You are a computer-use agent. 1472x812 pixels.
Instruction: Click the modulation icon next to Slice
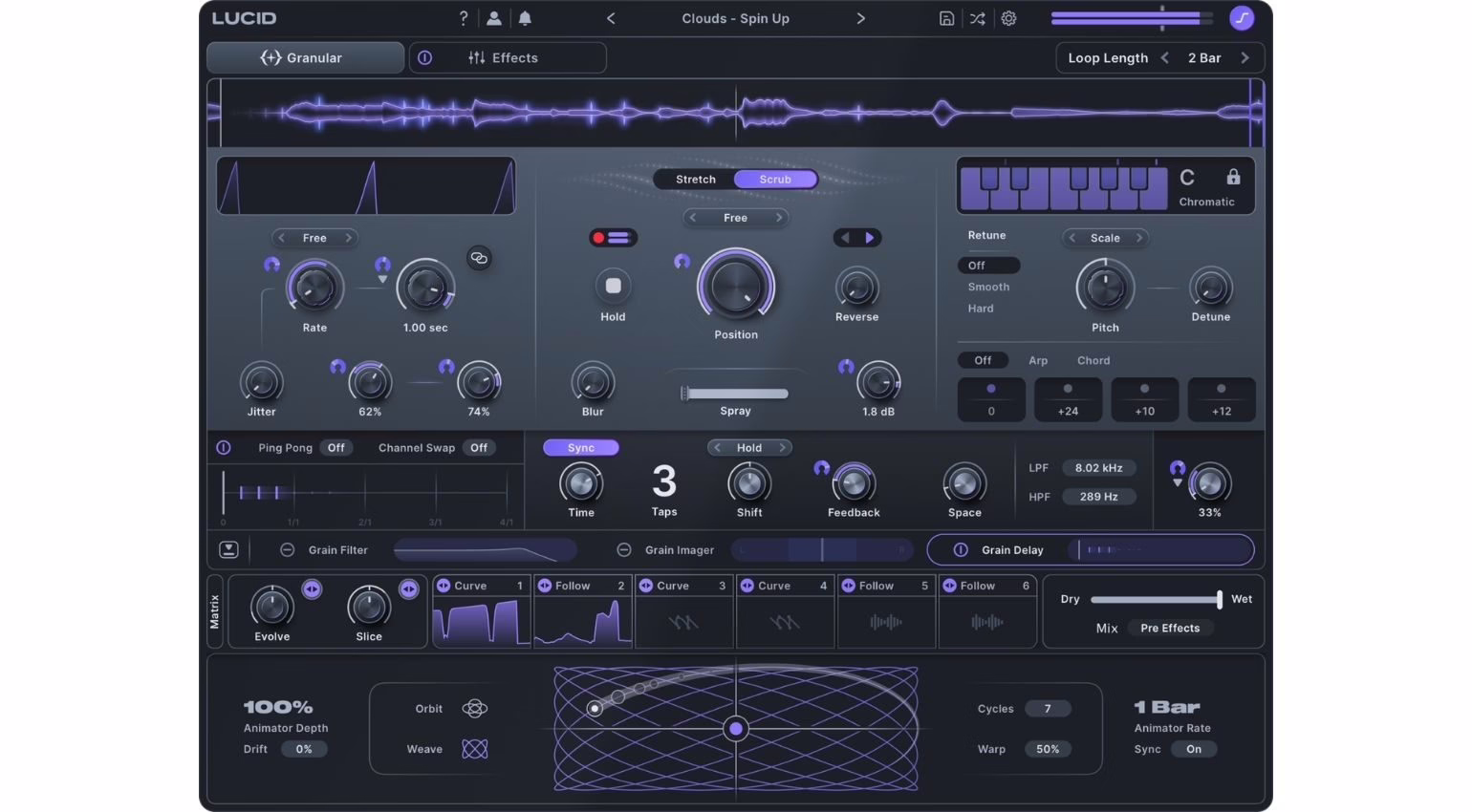click(x=408, y=589)
